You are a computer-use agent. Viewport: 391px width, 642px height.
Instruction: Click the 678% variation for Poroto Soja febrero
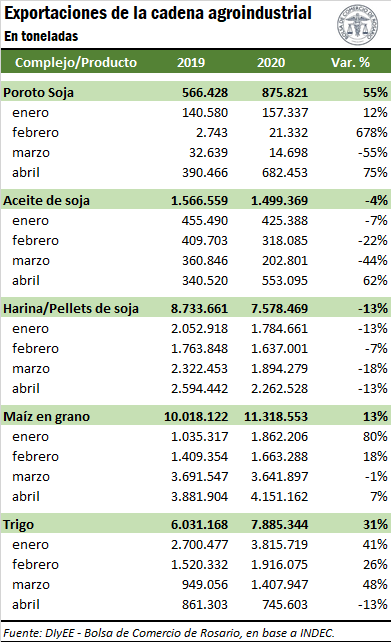click(372, 132)
